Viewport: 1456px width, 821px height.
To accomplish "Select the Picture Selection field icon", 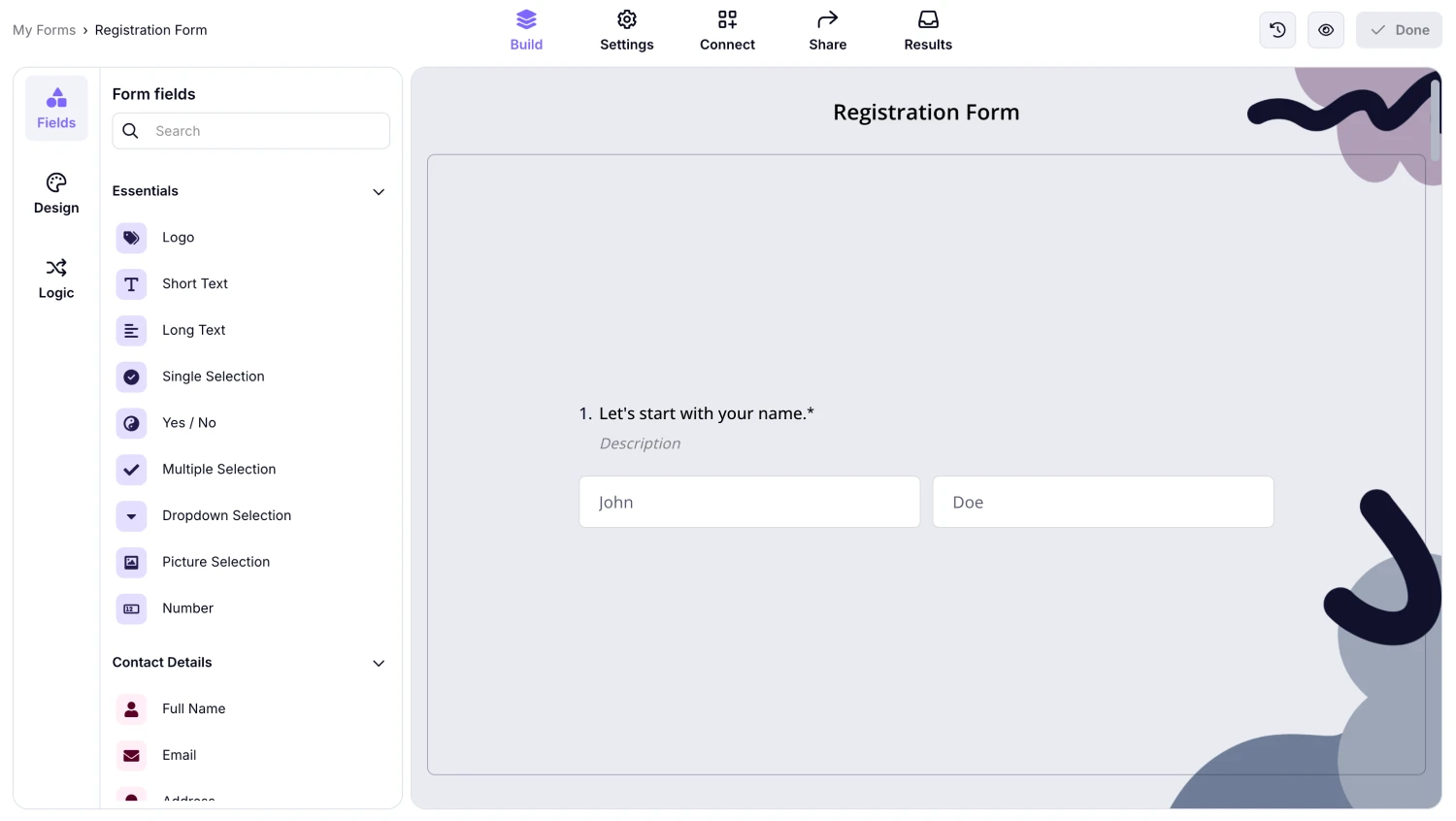I will [x=131, y=562].
